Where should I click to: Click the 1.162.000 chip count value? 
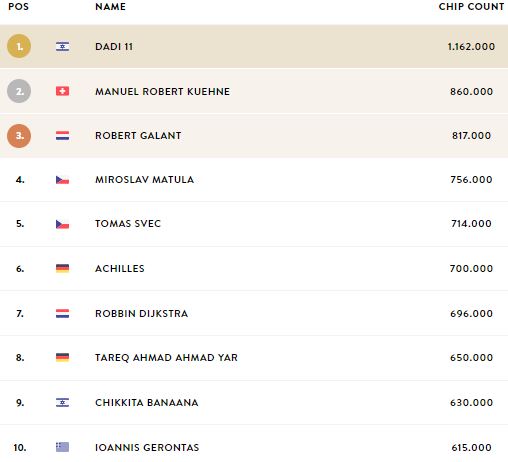point(471,46)
